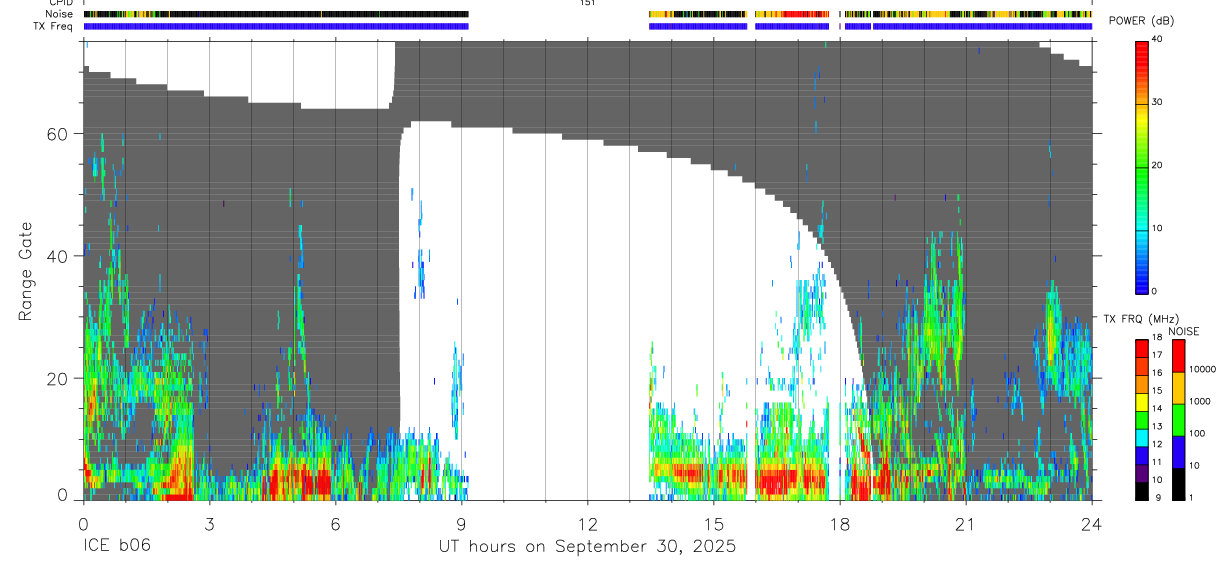Click NOISE scale value "100"

(1197, 433)
